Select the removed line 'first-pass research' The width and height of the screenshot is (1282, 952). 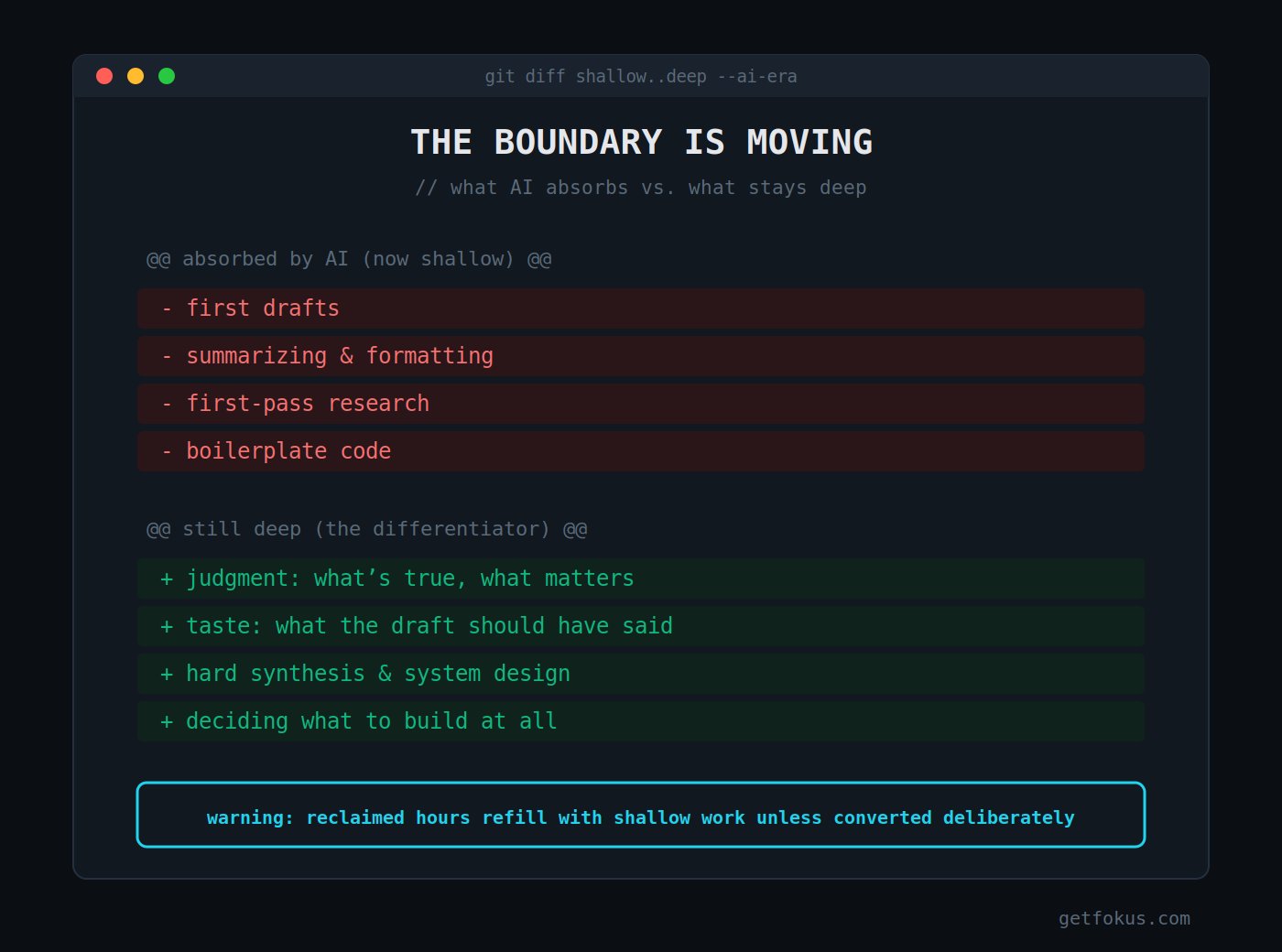tap(641, 404)
